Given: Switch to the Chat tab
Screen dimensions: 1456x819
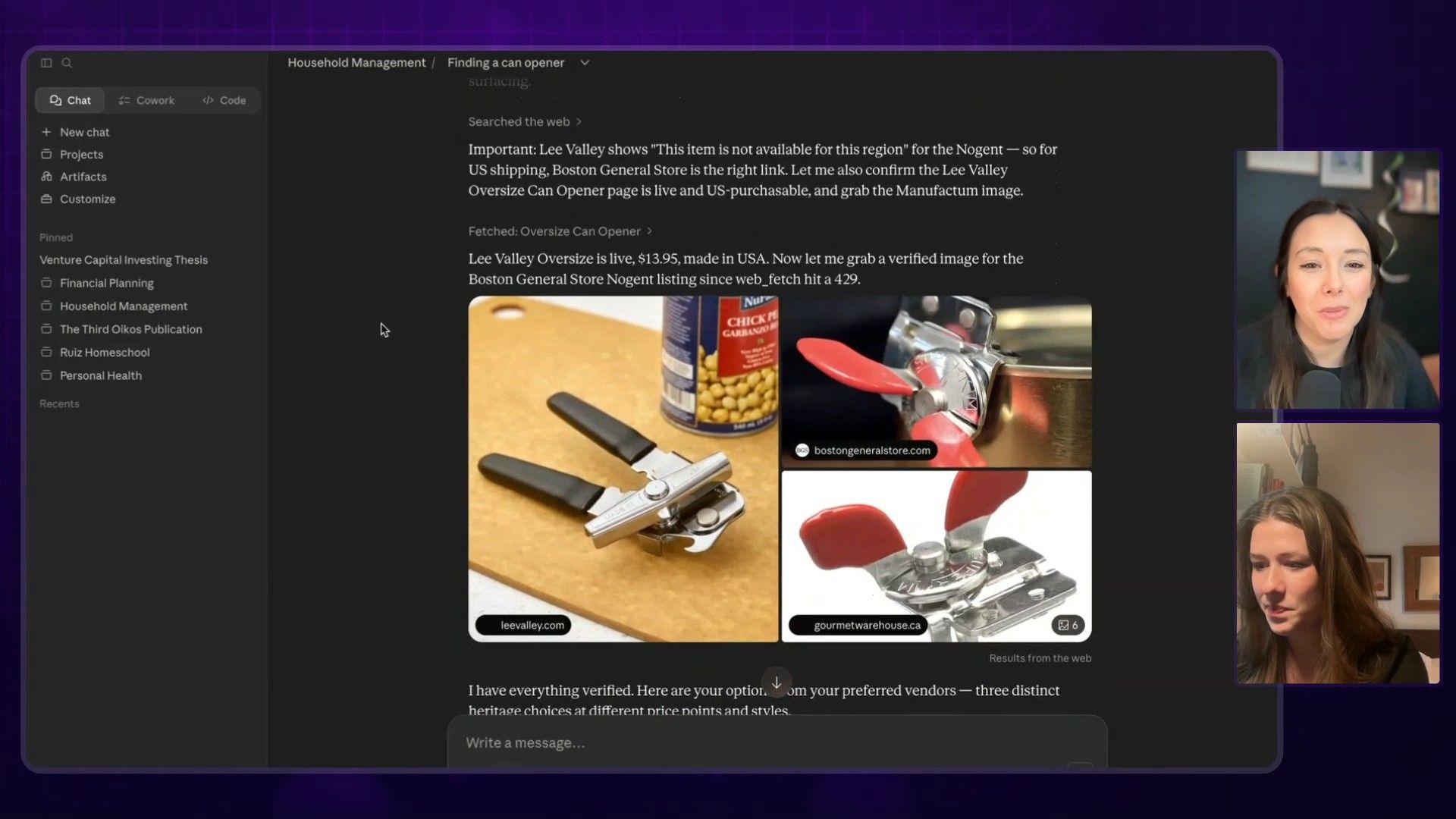Looking at the screenshot, I should pos(70,100).
